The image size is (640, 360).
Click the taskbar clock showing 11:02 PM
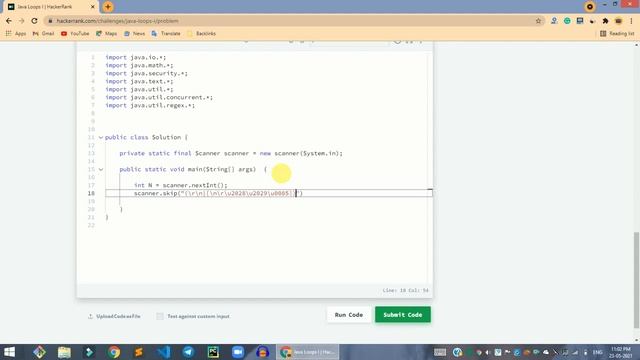pyautogui.click(x=620, y=352)
